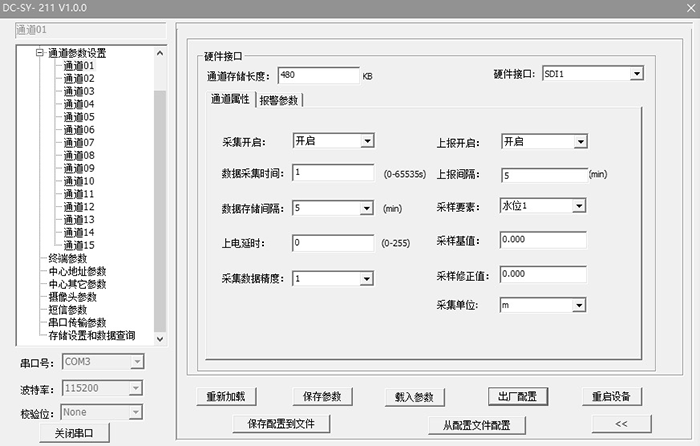Select 通道05 in the channel tree
700x446 pixels.
point(79,117)
